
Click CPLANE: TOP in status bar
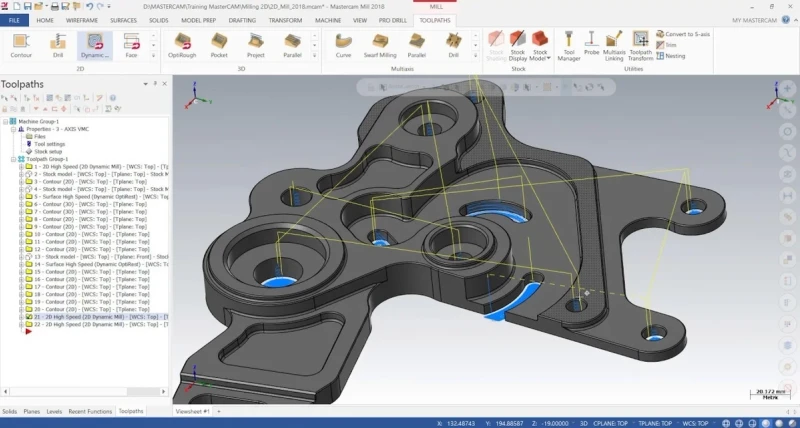pyautogui.click(x=611, y=423)
